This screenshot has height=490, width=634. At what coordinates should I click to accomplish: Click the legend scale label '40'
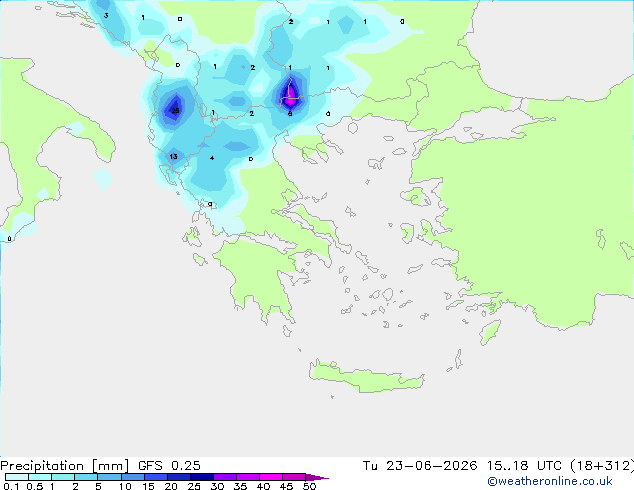pyautogui.click(x=263, y=486)
